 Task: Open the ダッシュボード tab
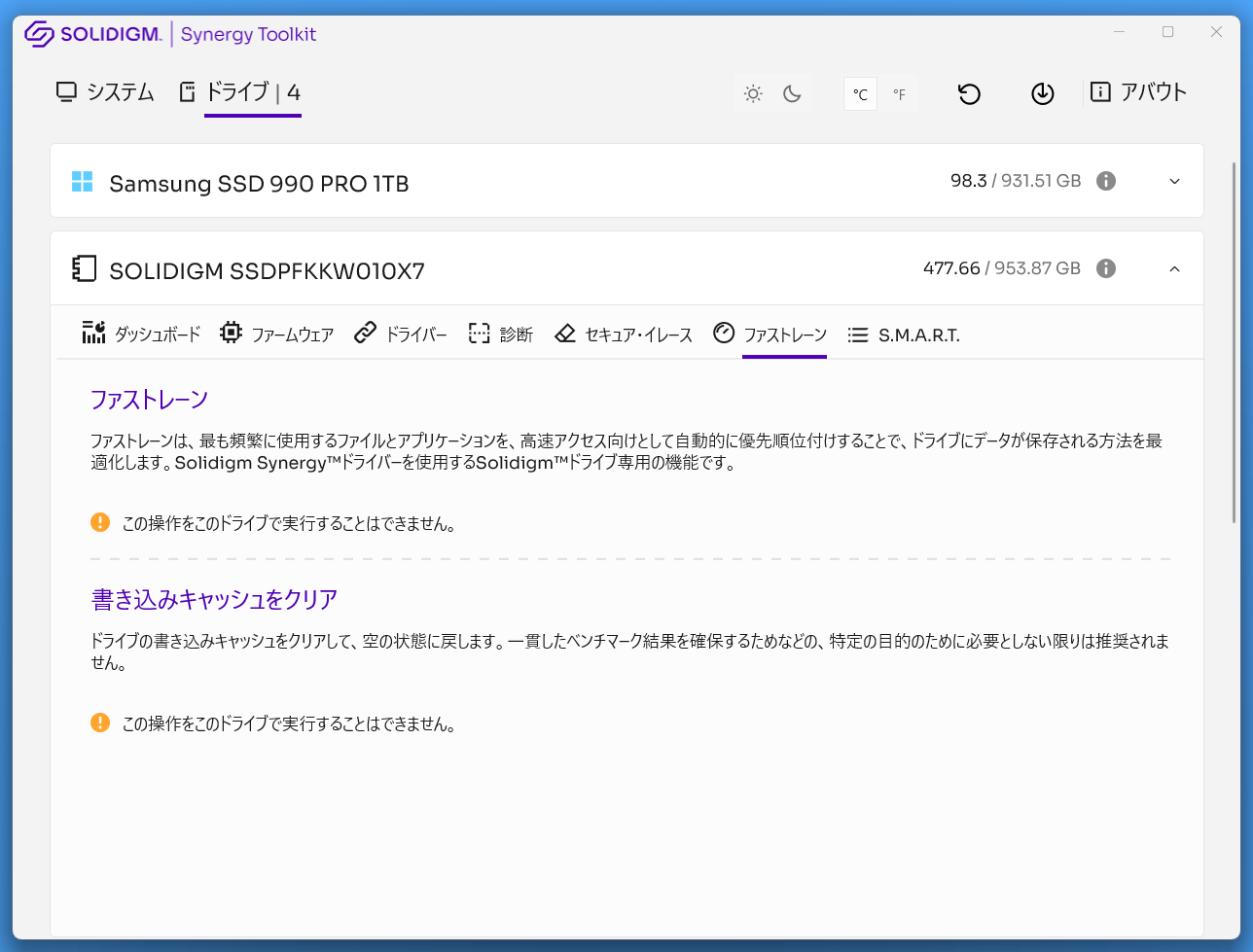[x=142, y=335]
